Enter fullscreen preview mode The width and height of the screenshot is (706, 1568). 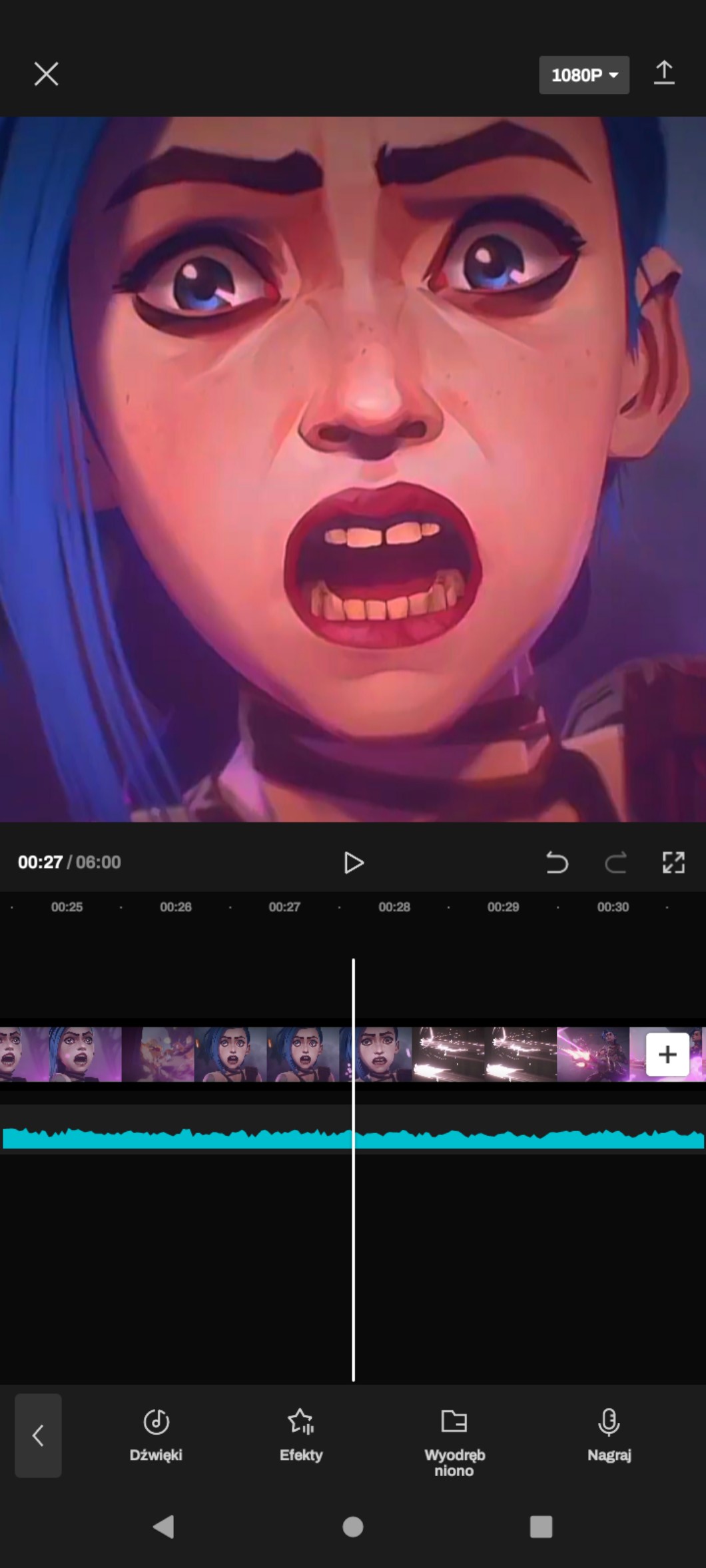673,862
